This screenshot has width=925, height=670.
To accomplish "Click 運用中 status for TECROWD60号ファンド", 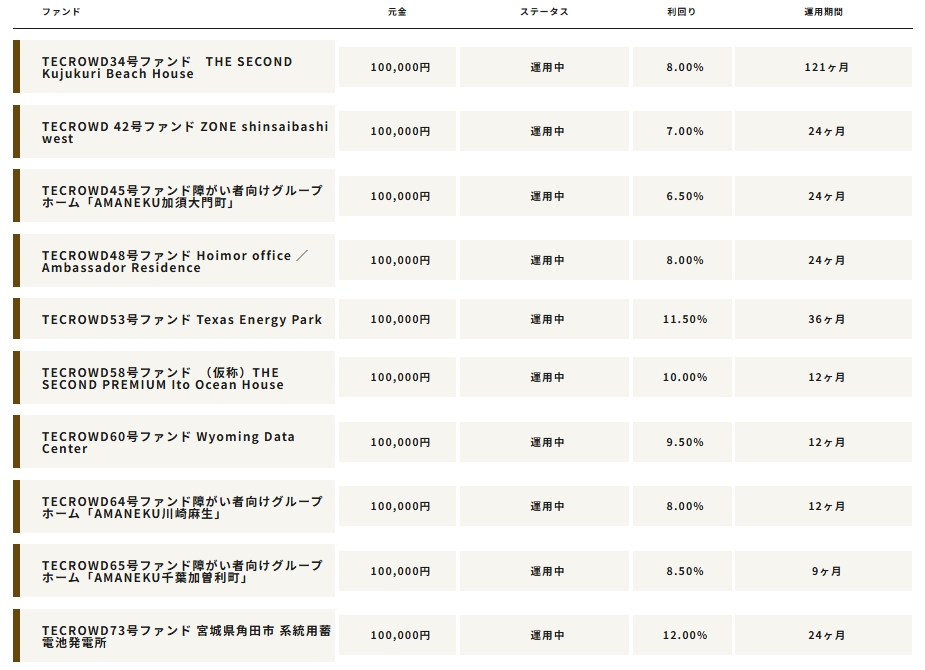I will (544, 442).
